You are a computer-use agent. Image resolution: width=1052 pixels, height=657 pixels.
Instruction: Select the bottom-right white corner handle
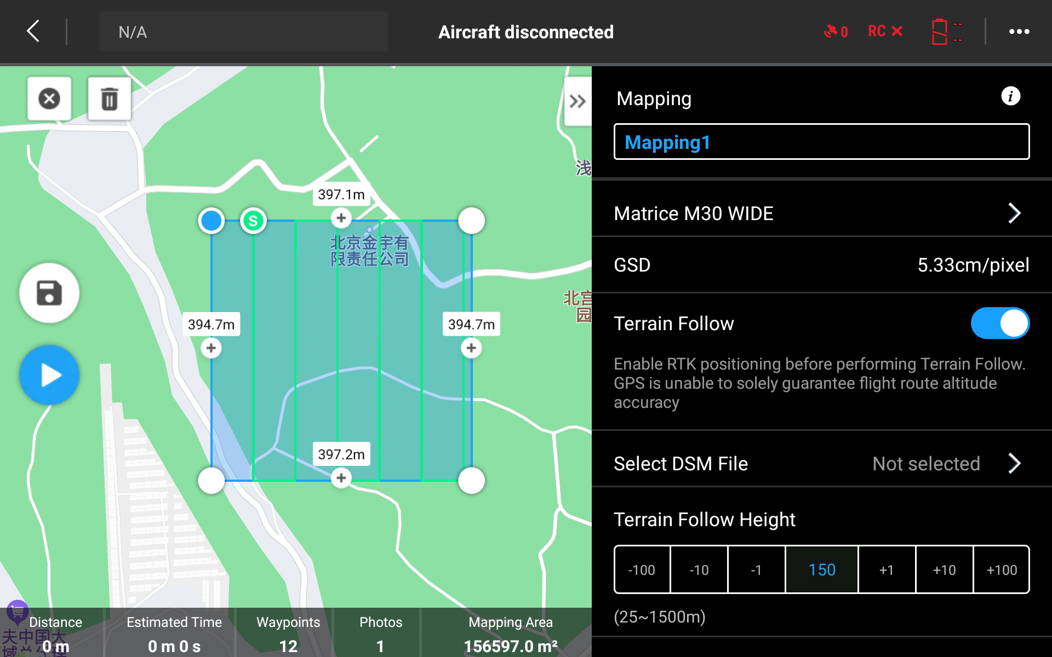pyautogui.click(x=471, y=481)
